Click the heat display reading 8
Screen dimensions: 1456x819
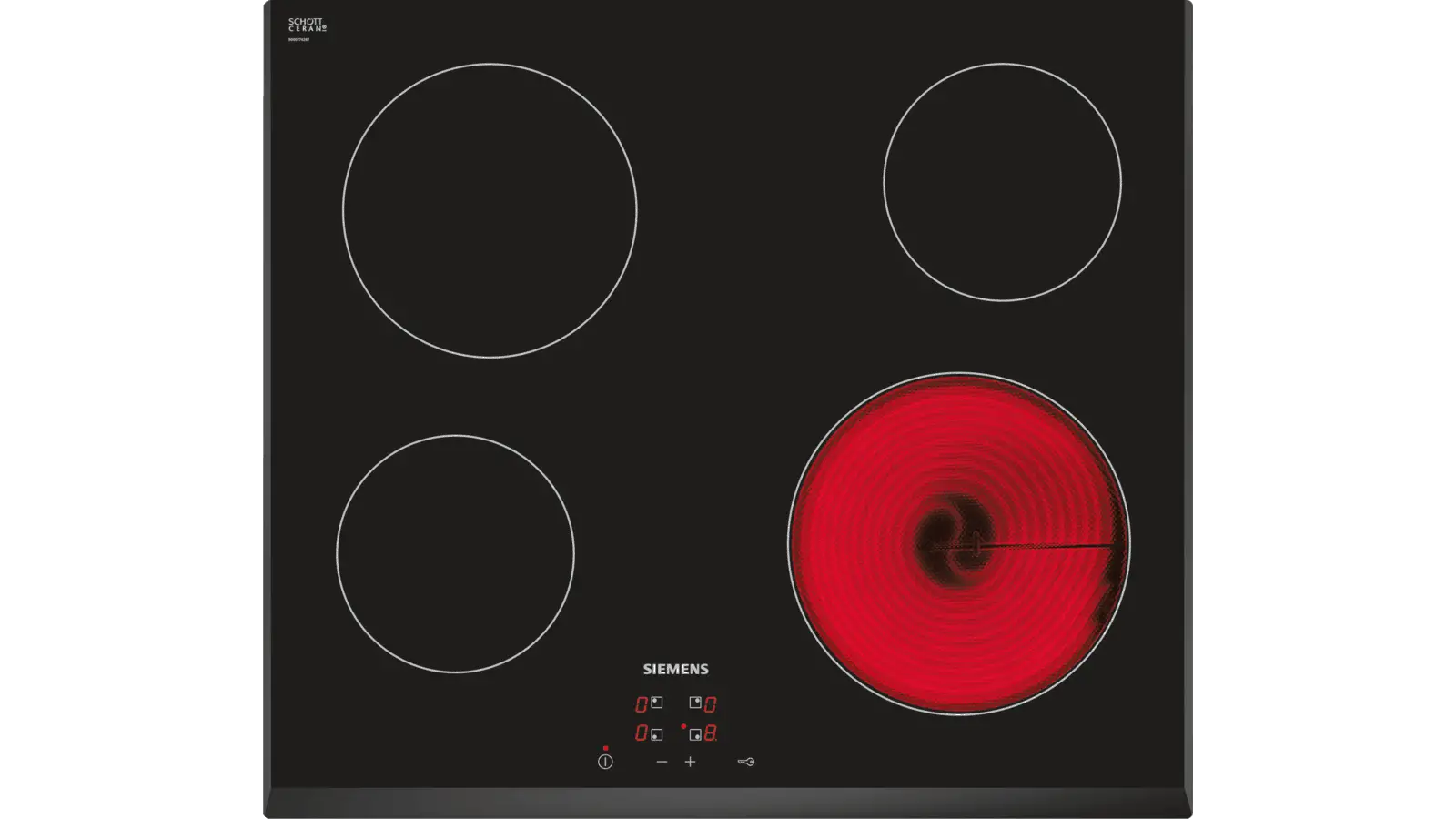point(710,733)
